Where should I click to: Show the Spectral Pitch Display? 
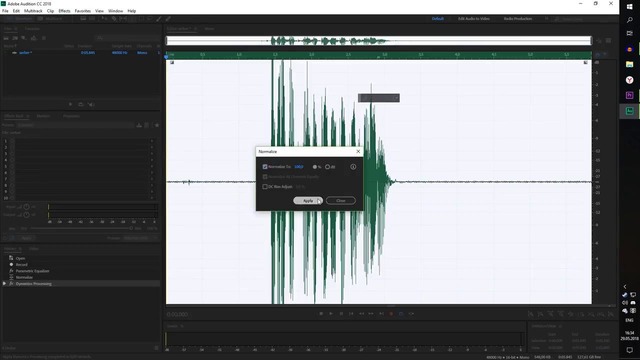92,19
